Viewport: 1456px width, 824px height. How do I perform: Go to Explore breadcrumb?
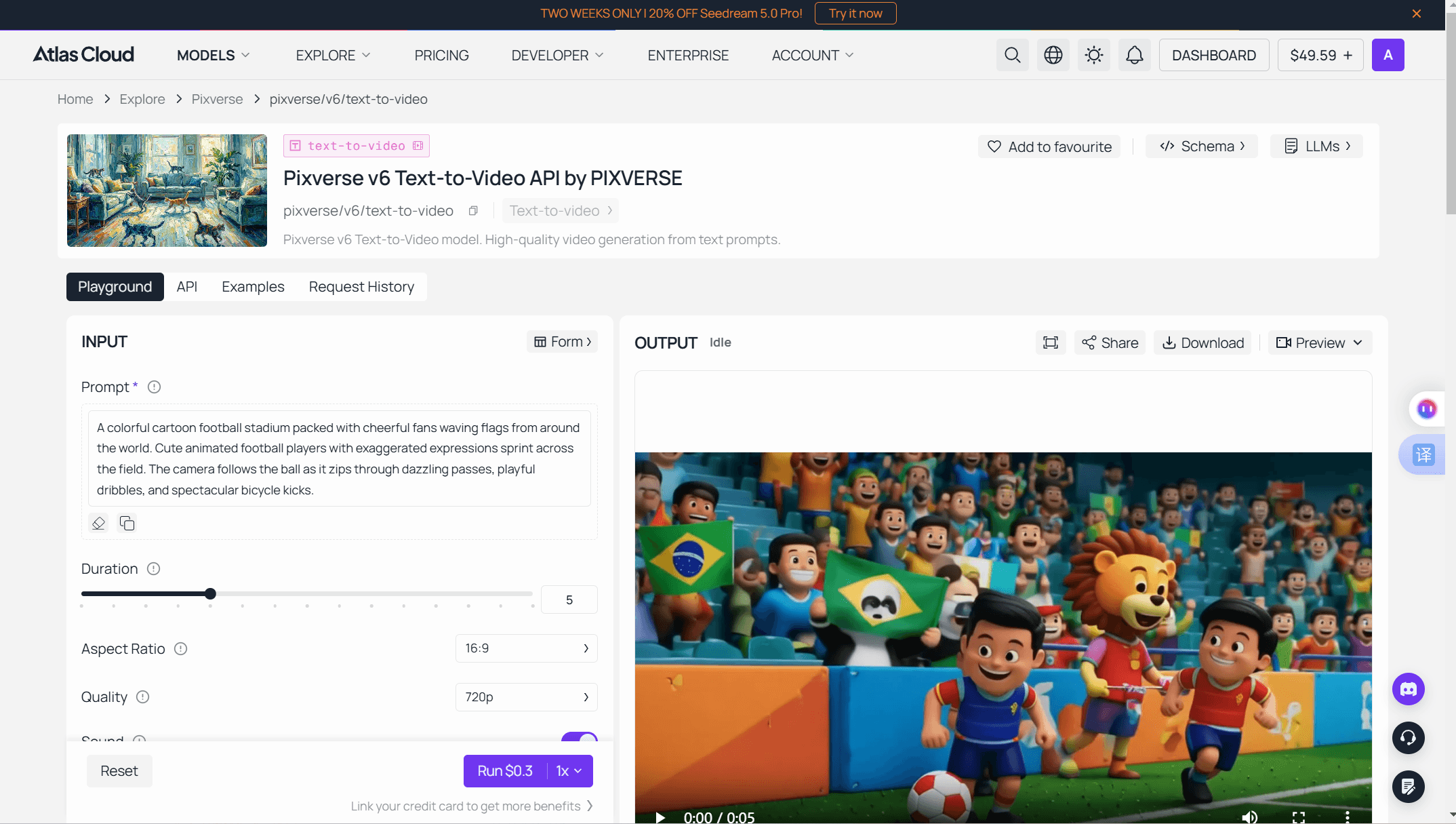142,99
